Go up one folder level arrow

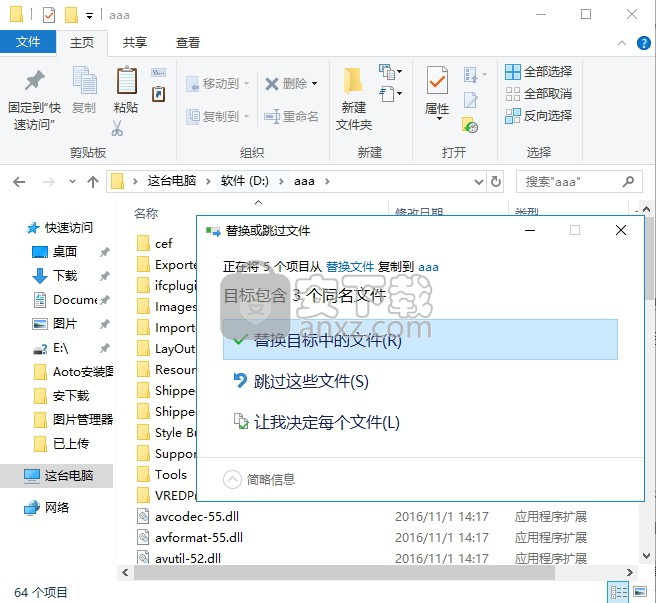pos(93,182)
